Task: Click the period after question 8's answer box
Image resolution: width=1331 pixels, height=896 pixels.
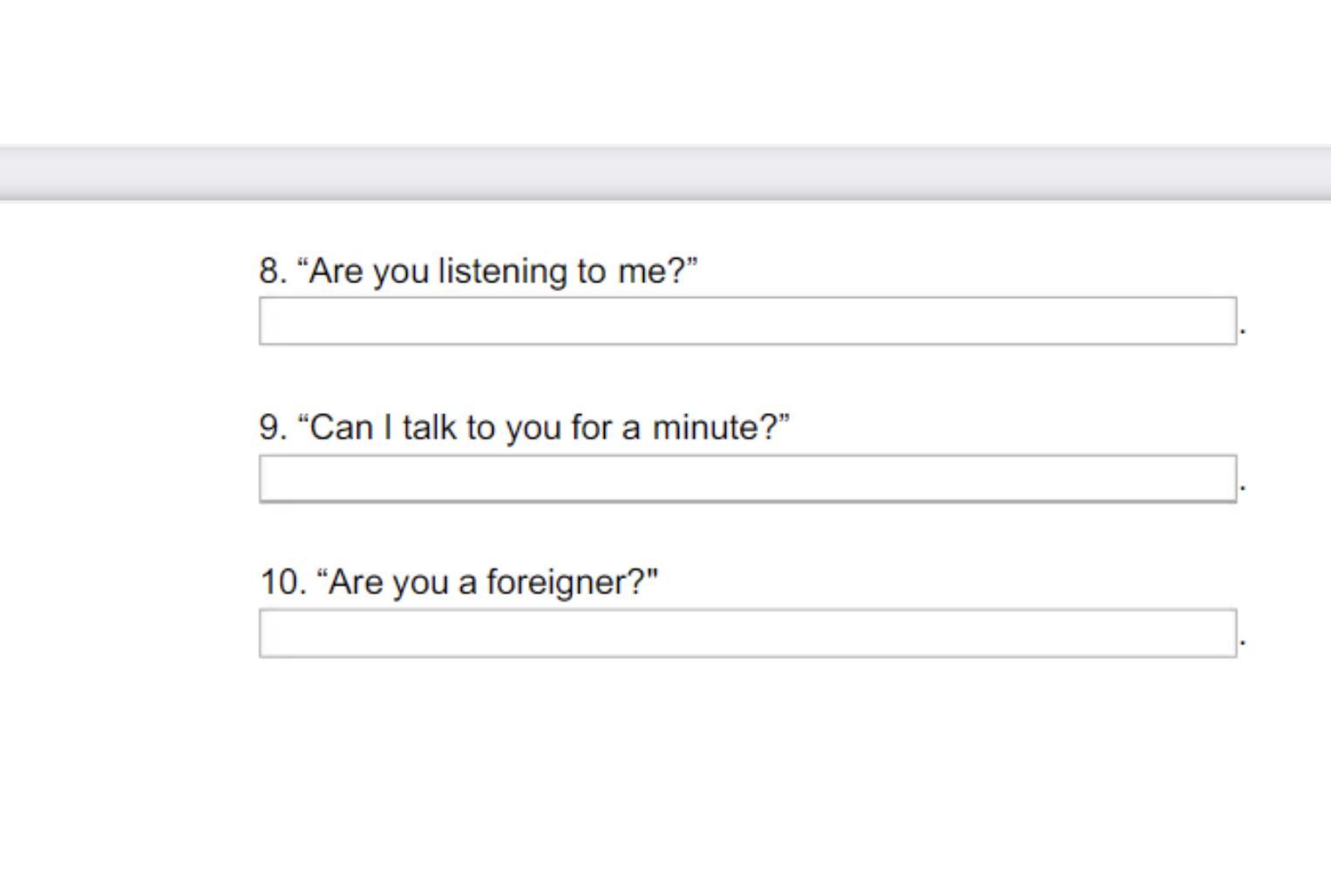Action: point(1243,332)
